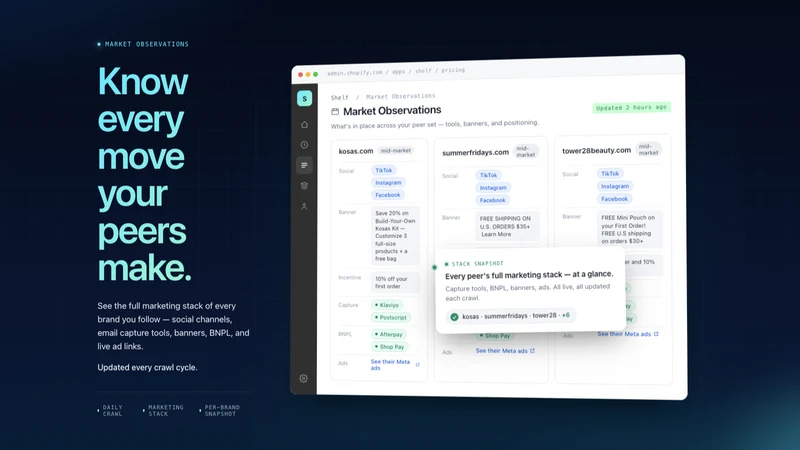Click the Shop Pay tag on summerfridays.com card
The height and width of the screenshot is (450, 800).
point(495,336)
